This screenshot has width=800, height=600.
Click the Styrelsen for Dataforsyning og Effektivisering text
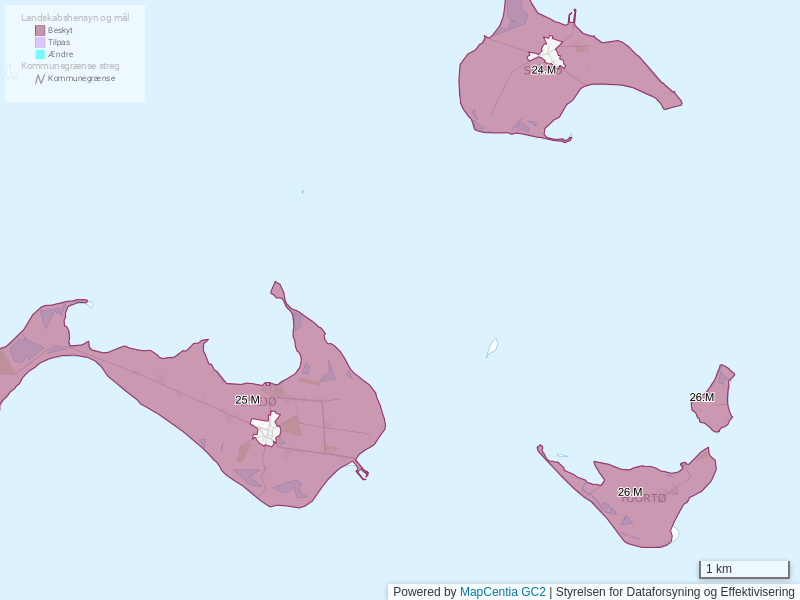(675, 592)
